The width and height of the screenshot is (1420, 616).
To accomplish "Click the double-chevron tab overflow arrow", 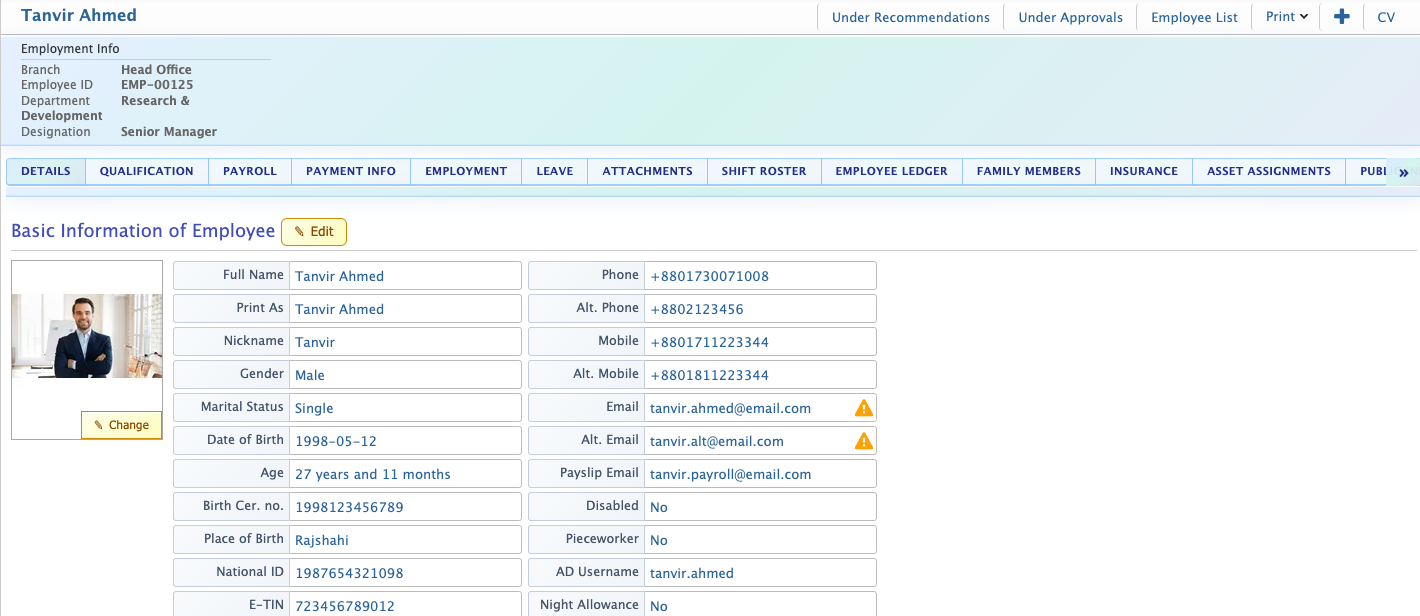I will (1403, 172).
